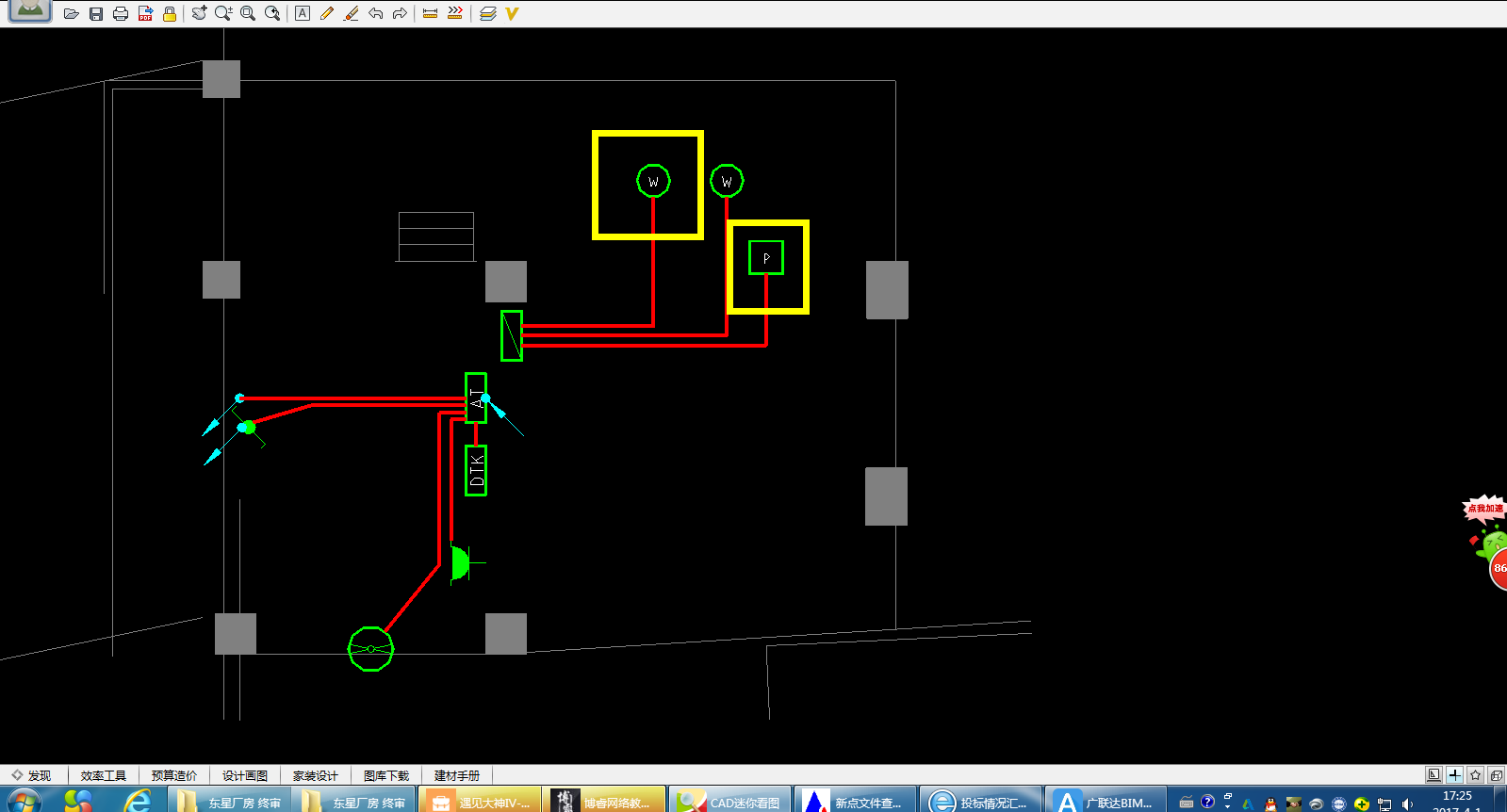
Task: Save the drawing using the floppy disk icon
Action: [96, 13]
